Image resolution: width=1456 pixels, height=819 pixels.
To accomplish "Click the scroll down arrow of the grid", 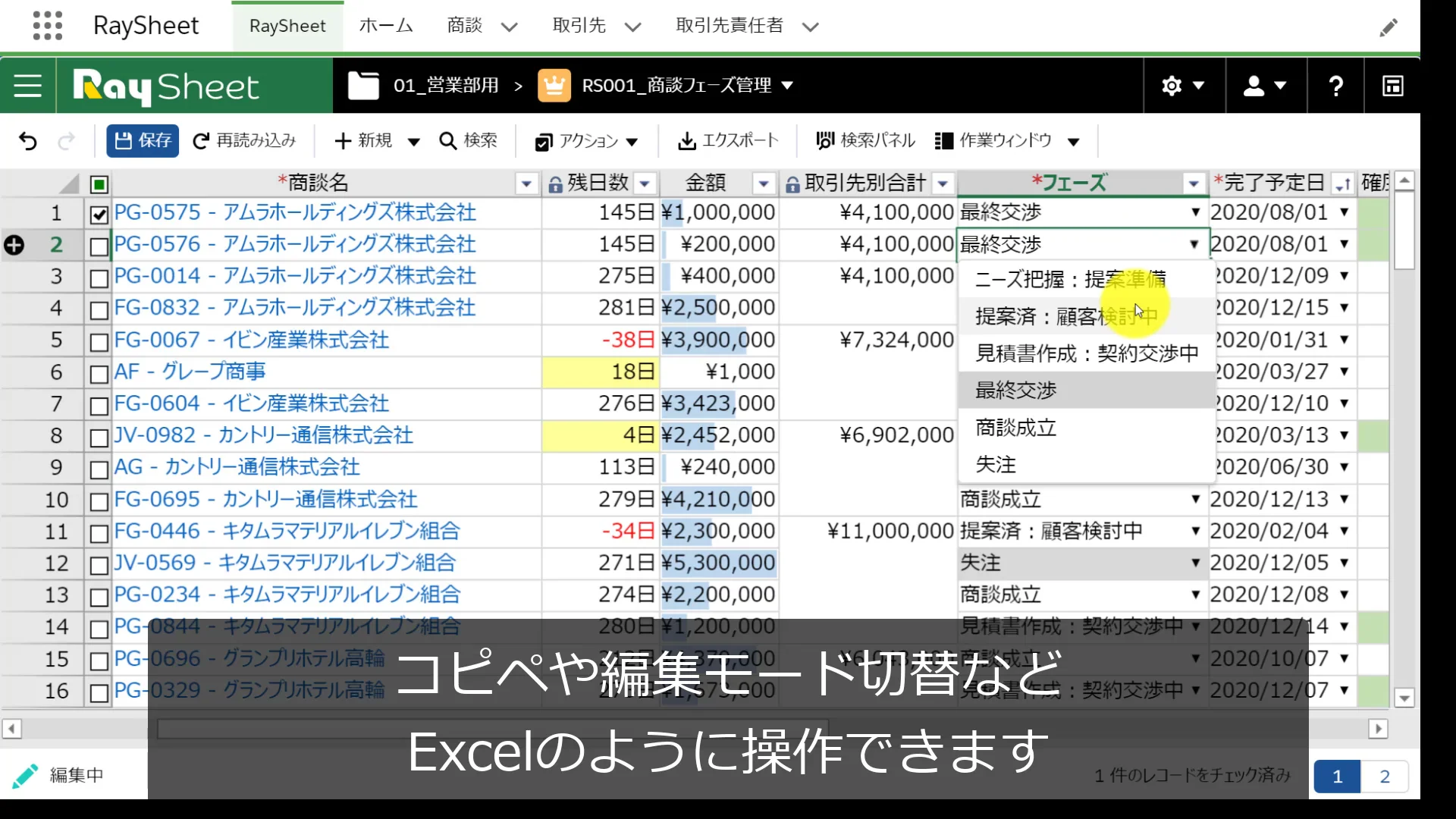I will 1404,698.
